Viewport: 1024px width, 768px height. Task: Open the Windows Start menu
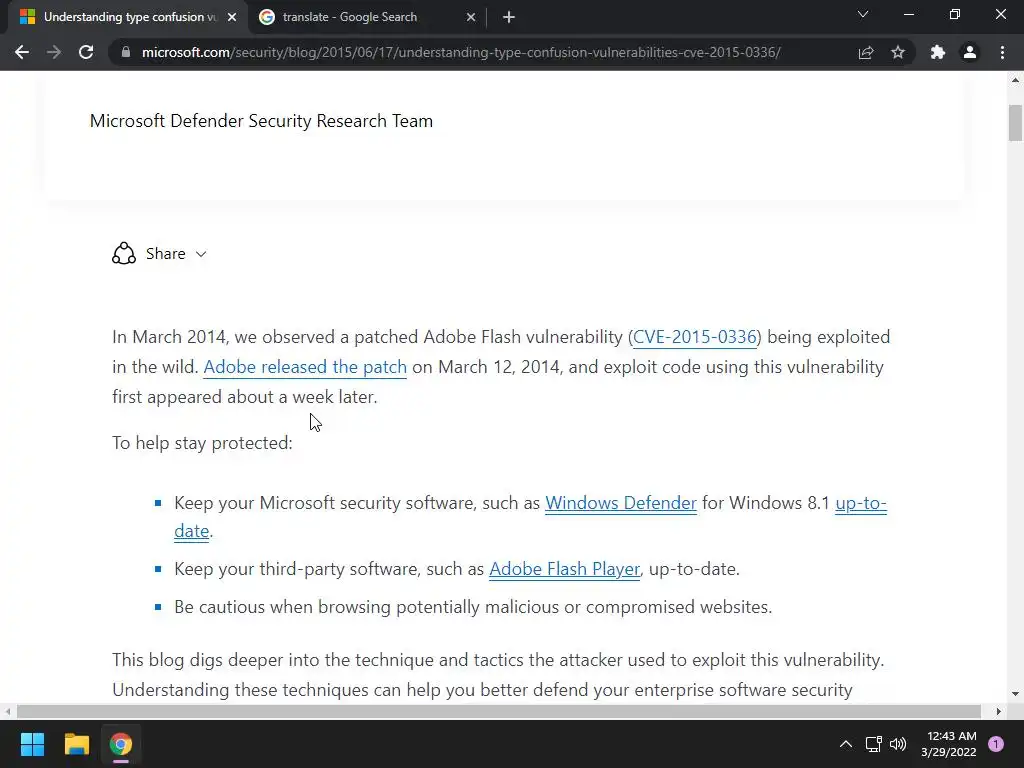point(32,744)
